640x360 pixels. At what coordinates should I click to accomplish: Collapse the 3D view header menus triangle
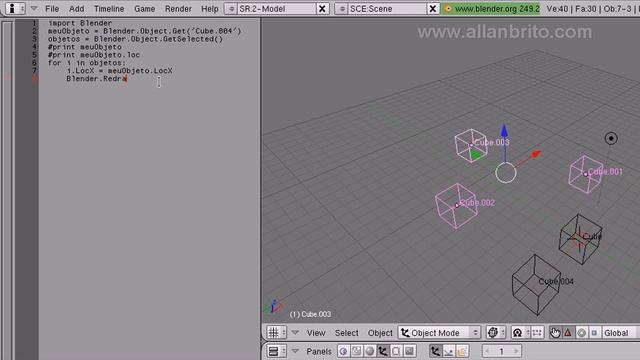tap(295, 333)
